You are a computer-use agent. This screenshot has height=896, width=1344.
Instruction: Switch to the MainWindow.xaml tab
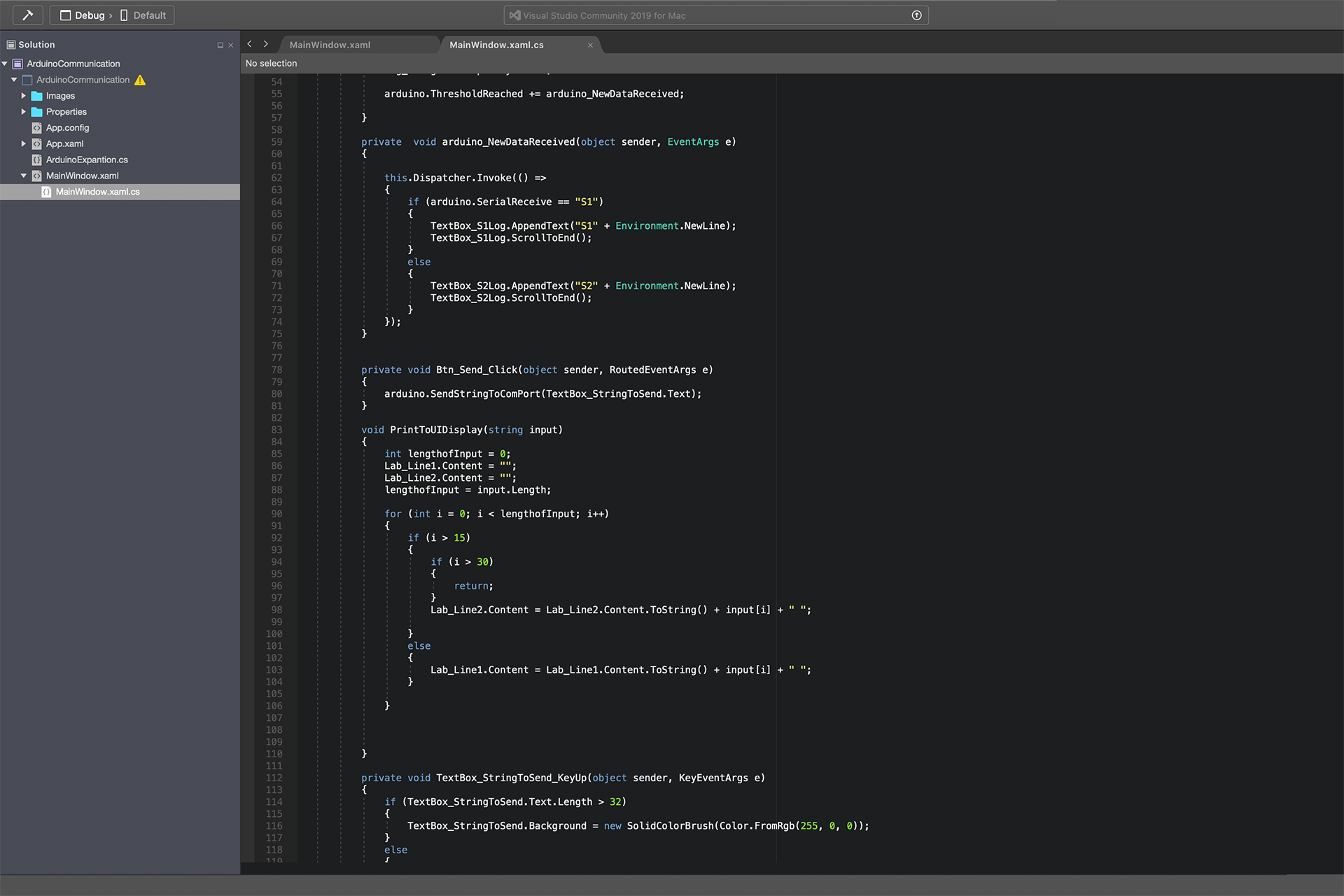point(330,45)
